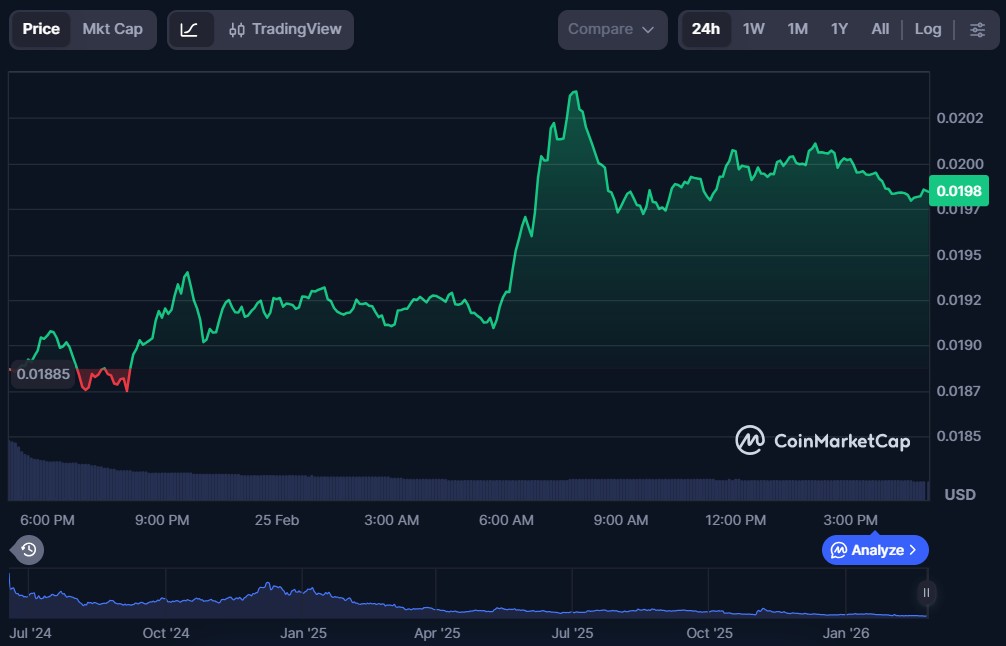The width and height of the screenshot is (1006, 646).
Task: Select the 1W time range
Action: (753, 30)
